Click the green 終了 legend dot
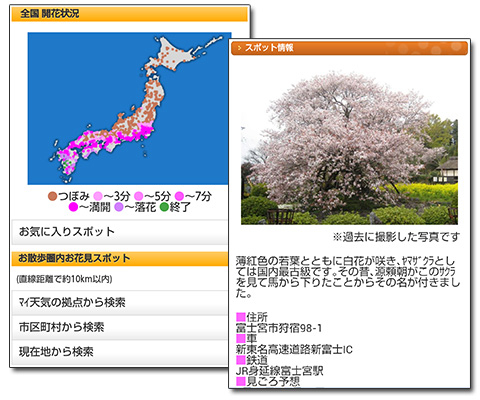Screen dimensions: 480x400 [164, 207]
